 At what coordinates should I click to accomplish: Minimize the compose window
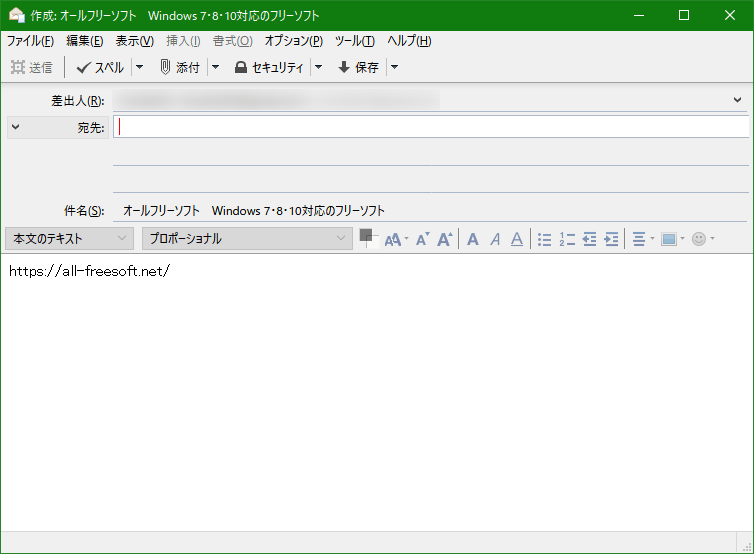639,15
